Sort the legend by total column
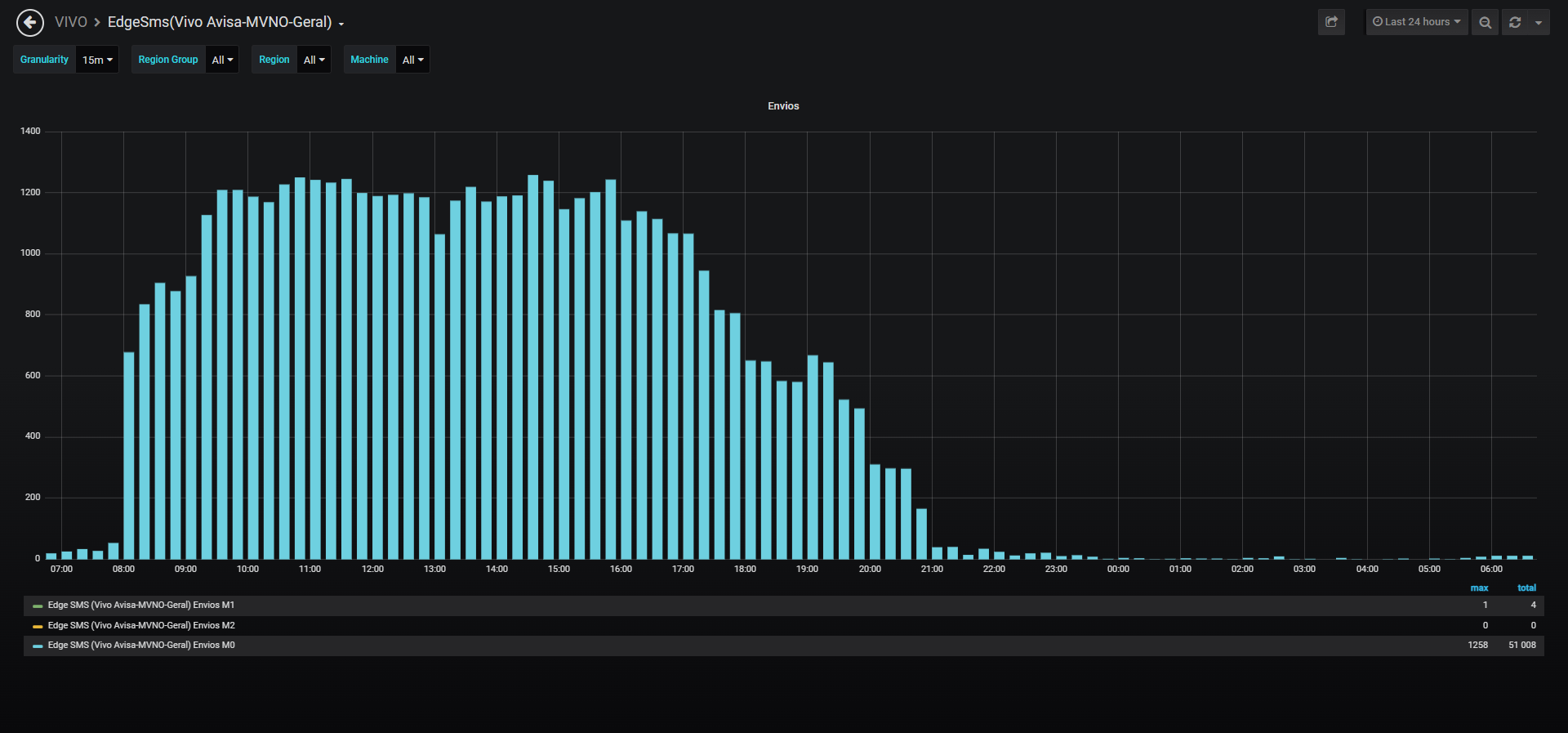Screen dimensions: 1568x733 pyautogui.click(x=1526, y=588)
